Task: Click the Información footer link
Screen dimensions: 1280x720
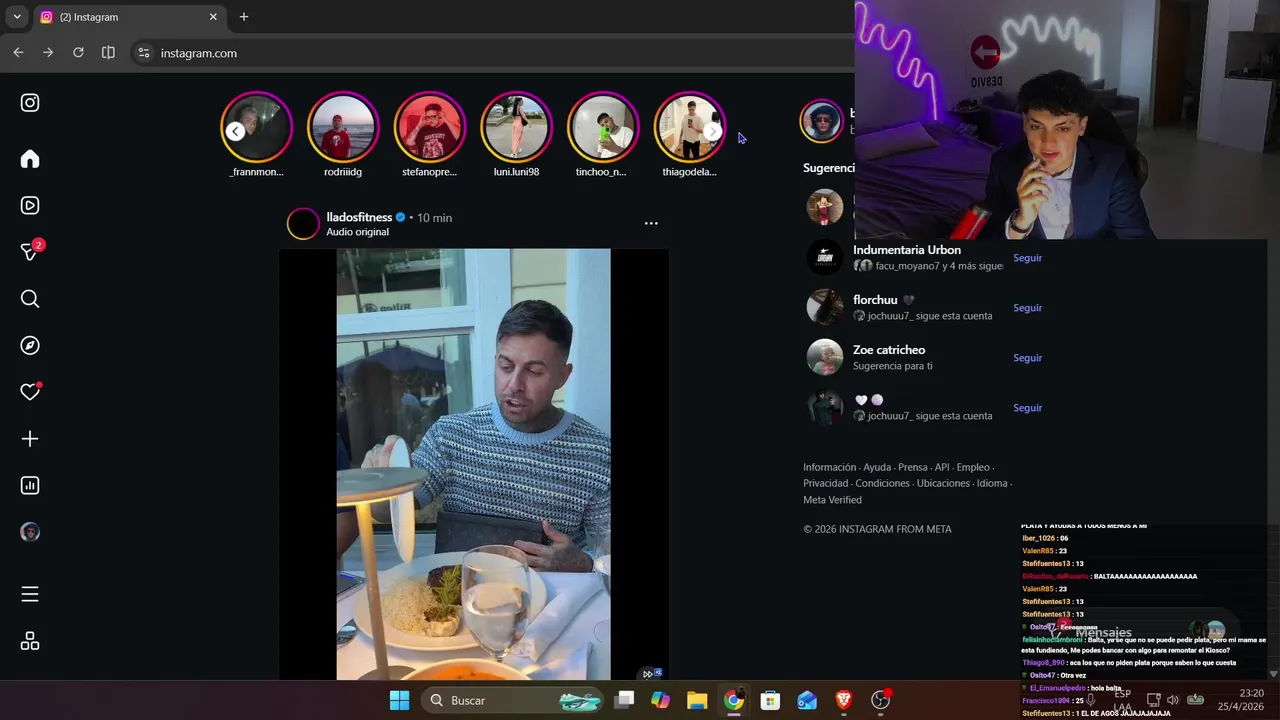Action: [829, 467]
